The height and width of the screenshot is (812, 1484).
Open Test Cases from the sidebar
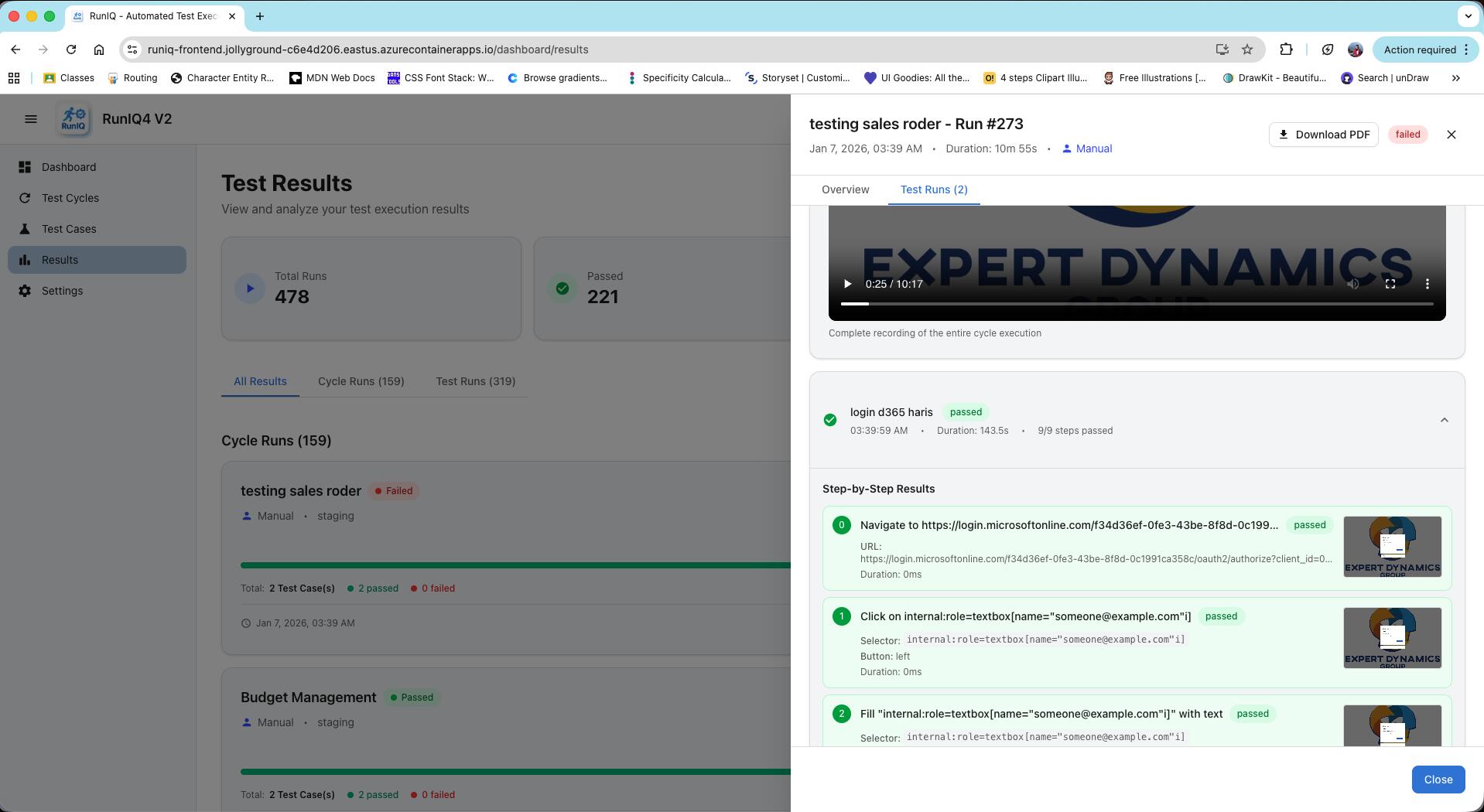click(x=97, y=229)
